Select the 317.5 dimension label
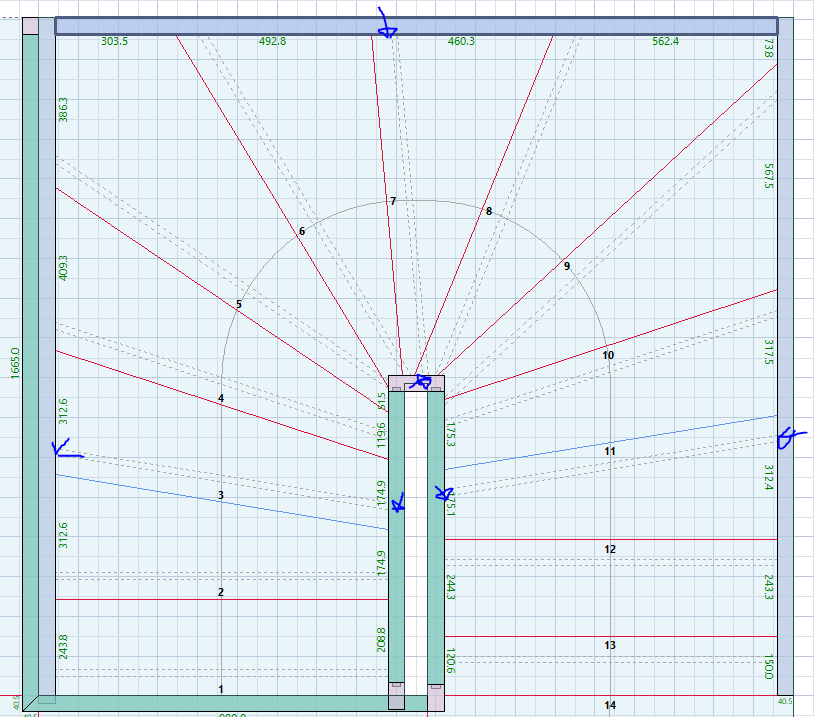Screen dimensions: 814x717 click(x=769, y=352)
